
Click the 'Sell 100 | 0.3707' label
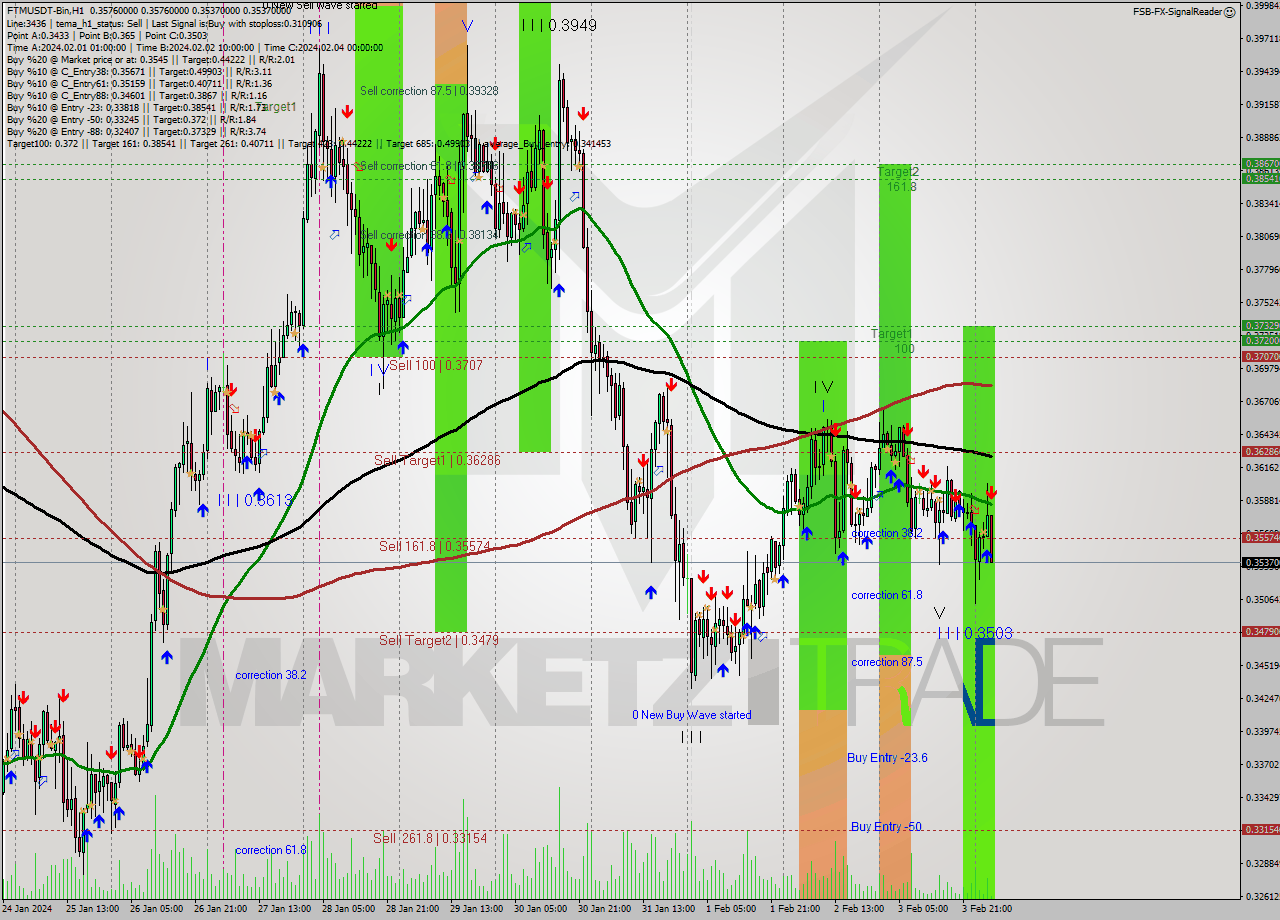point(436,366)
